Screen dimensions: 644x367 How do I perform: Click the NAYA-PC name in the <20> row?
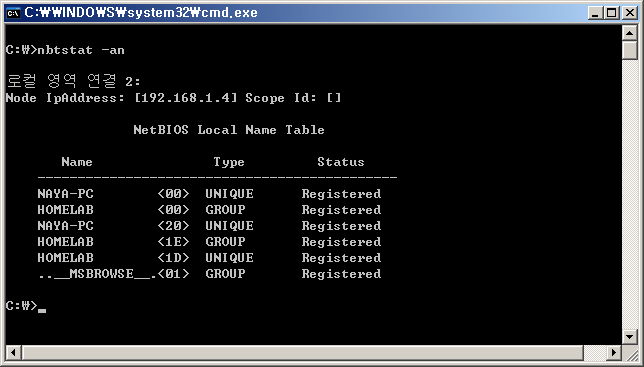[x=65, y=226]
